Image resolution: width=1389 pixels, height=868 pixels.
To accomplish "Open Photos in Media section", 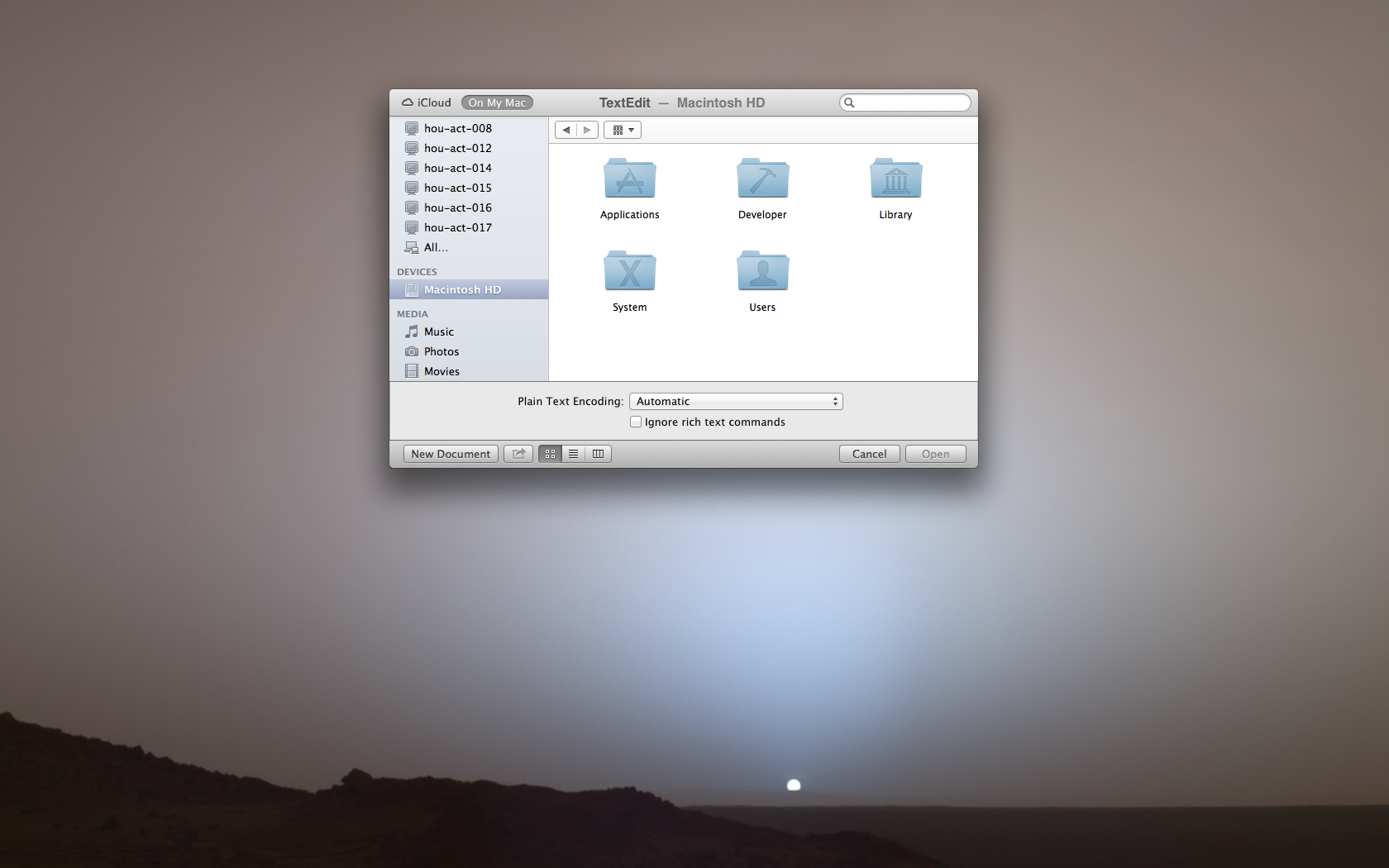I will pyautogui.click(x=469, y=351).
